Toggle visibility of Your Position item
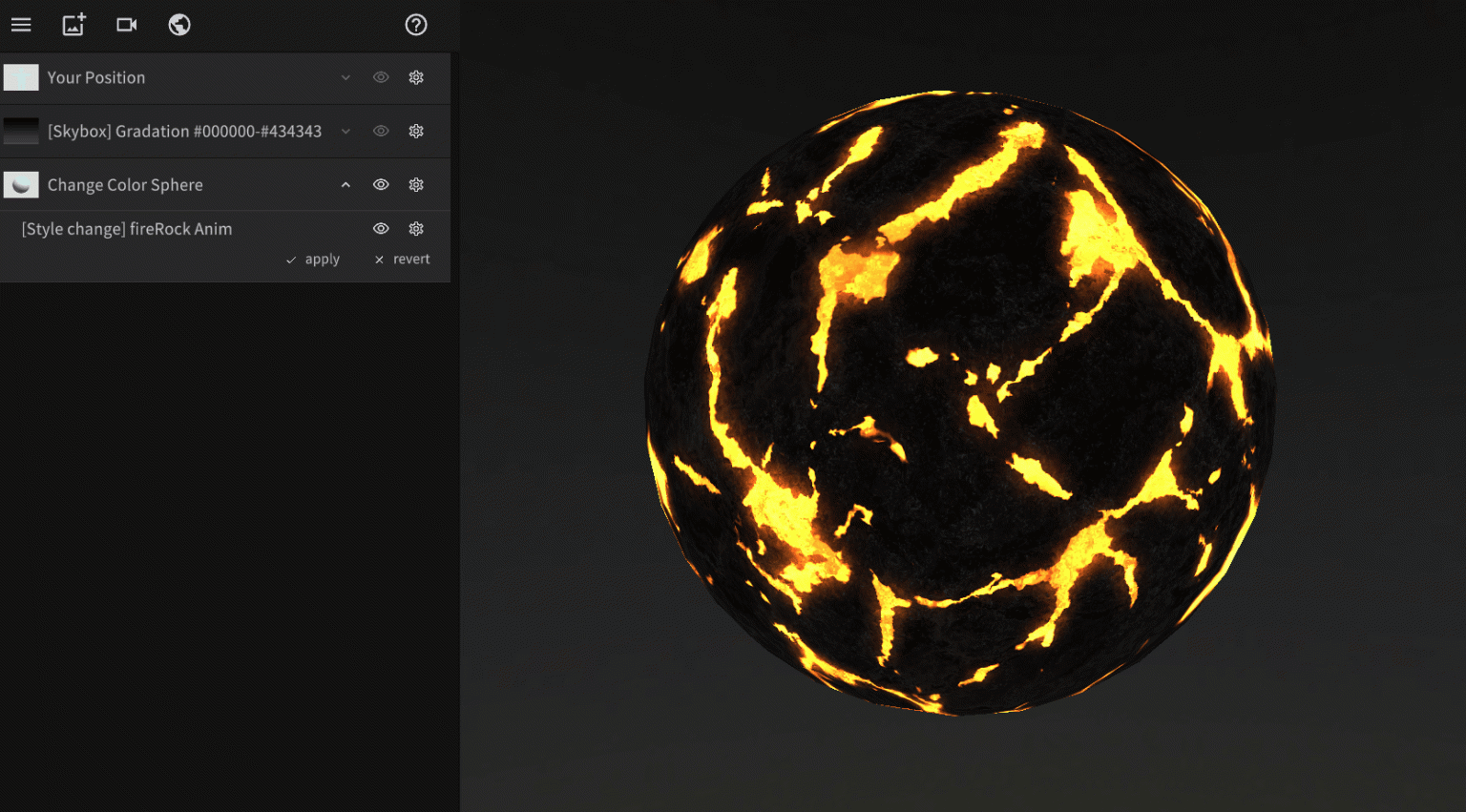 click(381, 77)
